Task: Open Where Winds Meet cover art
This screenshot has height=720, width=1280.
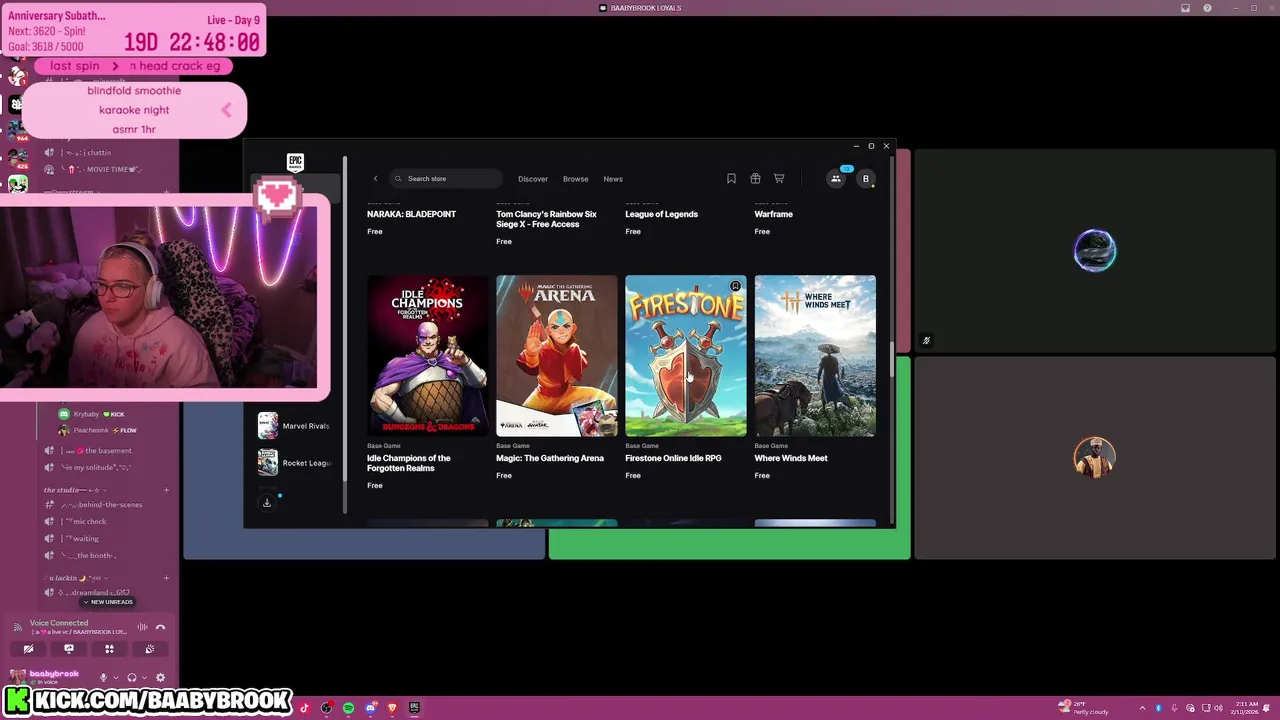Action: click(815, 356)
